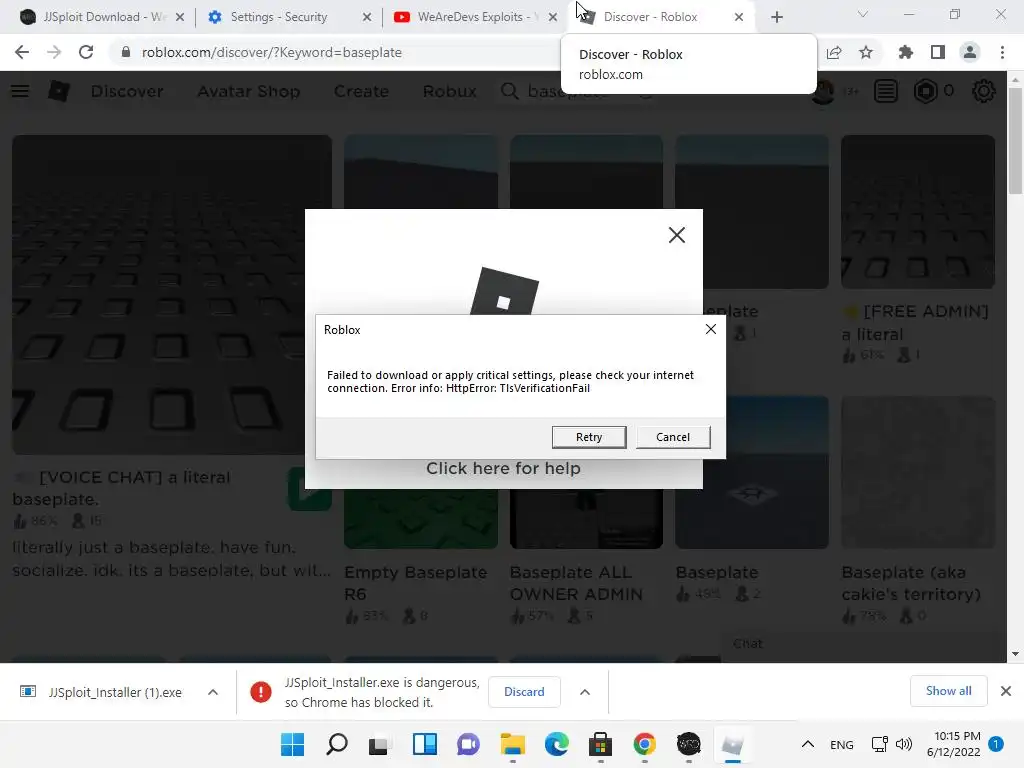This screenshot has height=768, width=1024.
Task: Click Show all downloads
Action: 948,691
